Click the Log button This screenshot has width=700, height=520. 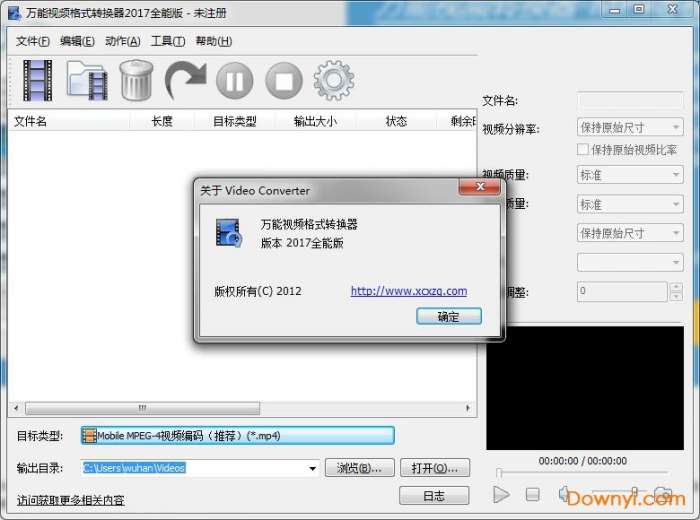(434, 495)
